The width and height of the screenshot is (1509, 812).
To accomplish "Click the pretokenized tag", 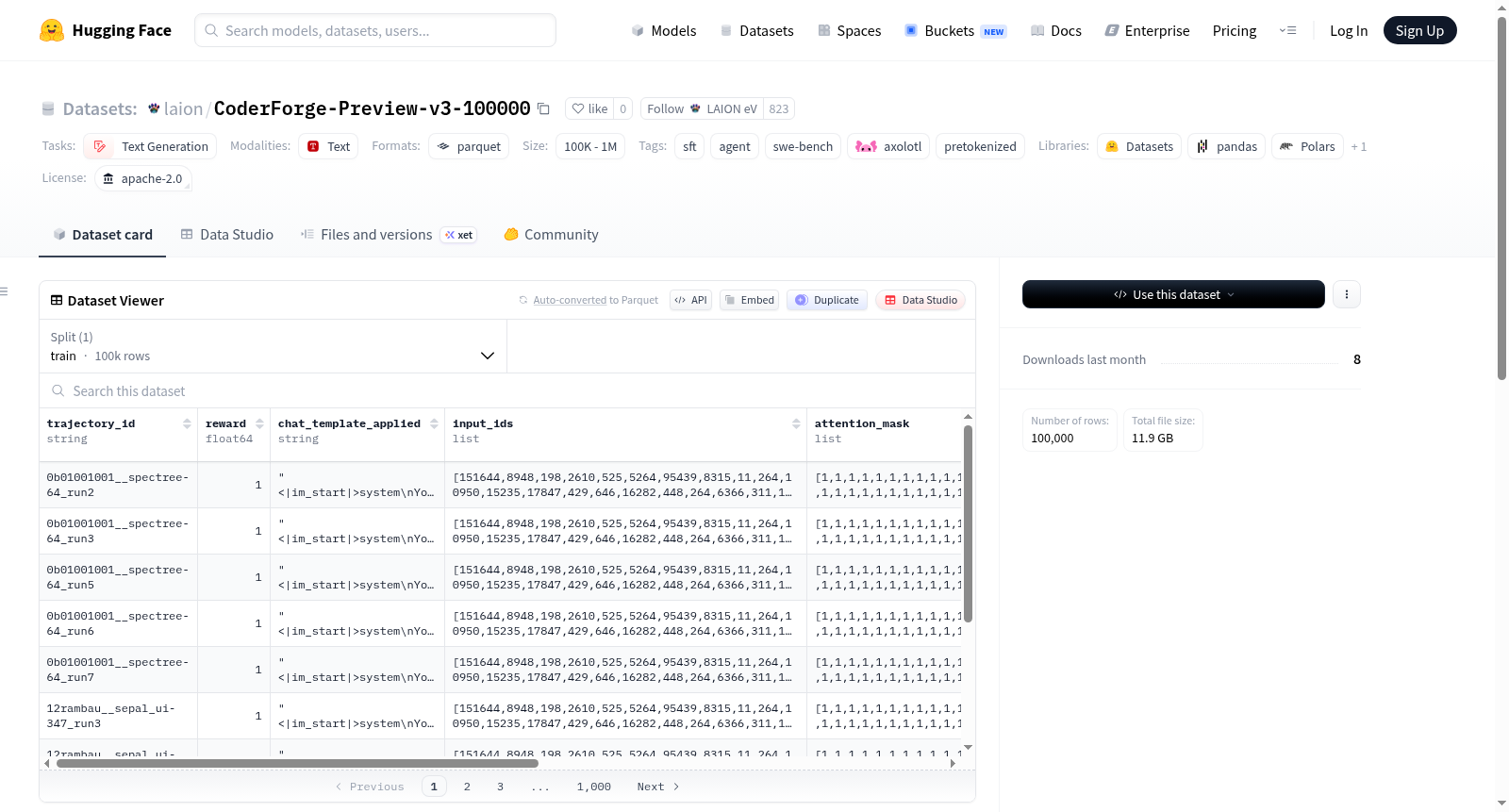I will (980, 146).
